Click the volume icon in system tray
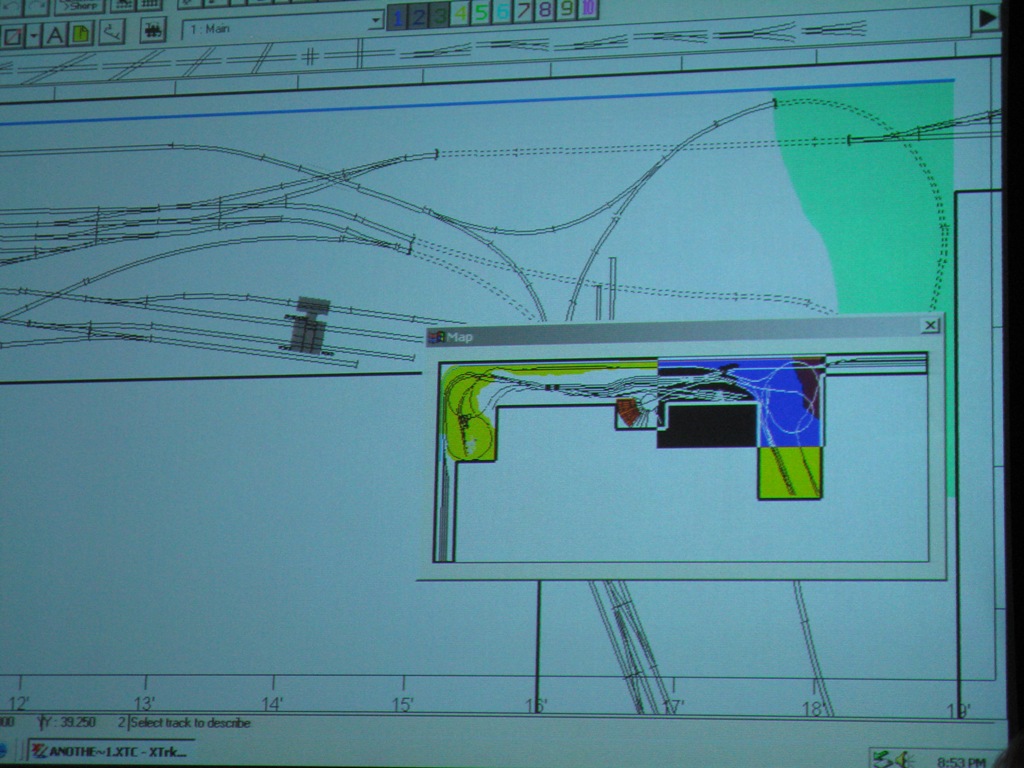Screen dimensions: 1024x768 tap(901, 759)
